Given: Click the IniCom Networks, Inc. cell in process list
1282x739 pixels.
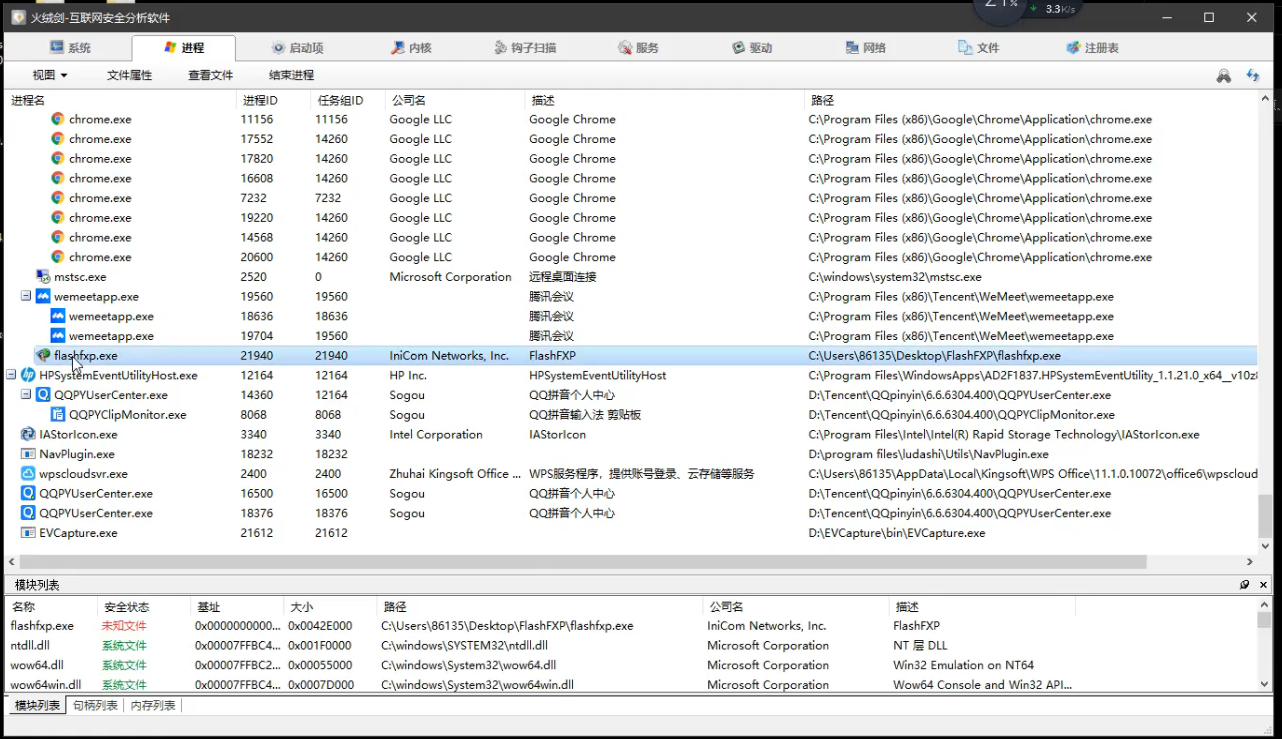Looking at the screenshot, I should [449, 355].
